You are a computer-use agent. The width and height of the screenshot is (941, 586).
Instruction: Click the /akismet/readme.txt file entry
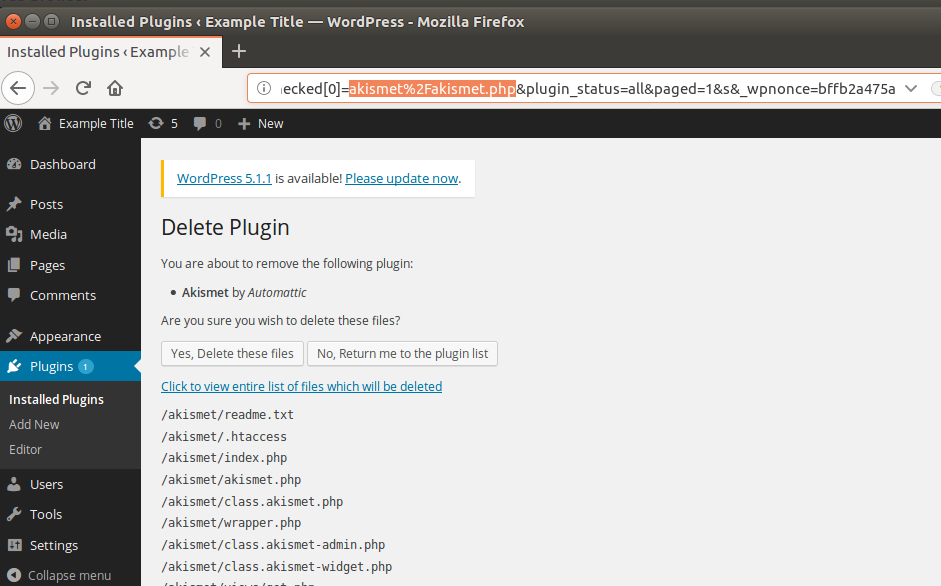click(227, 414)
